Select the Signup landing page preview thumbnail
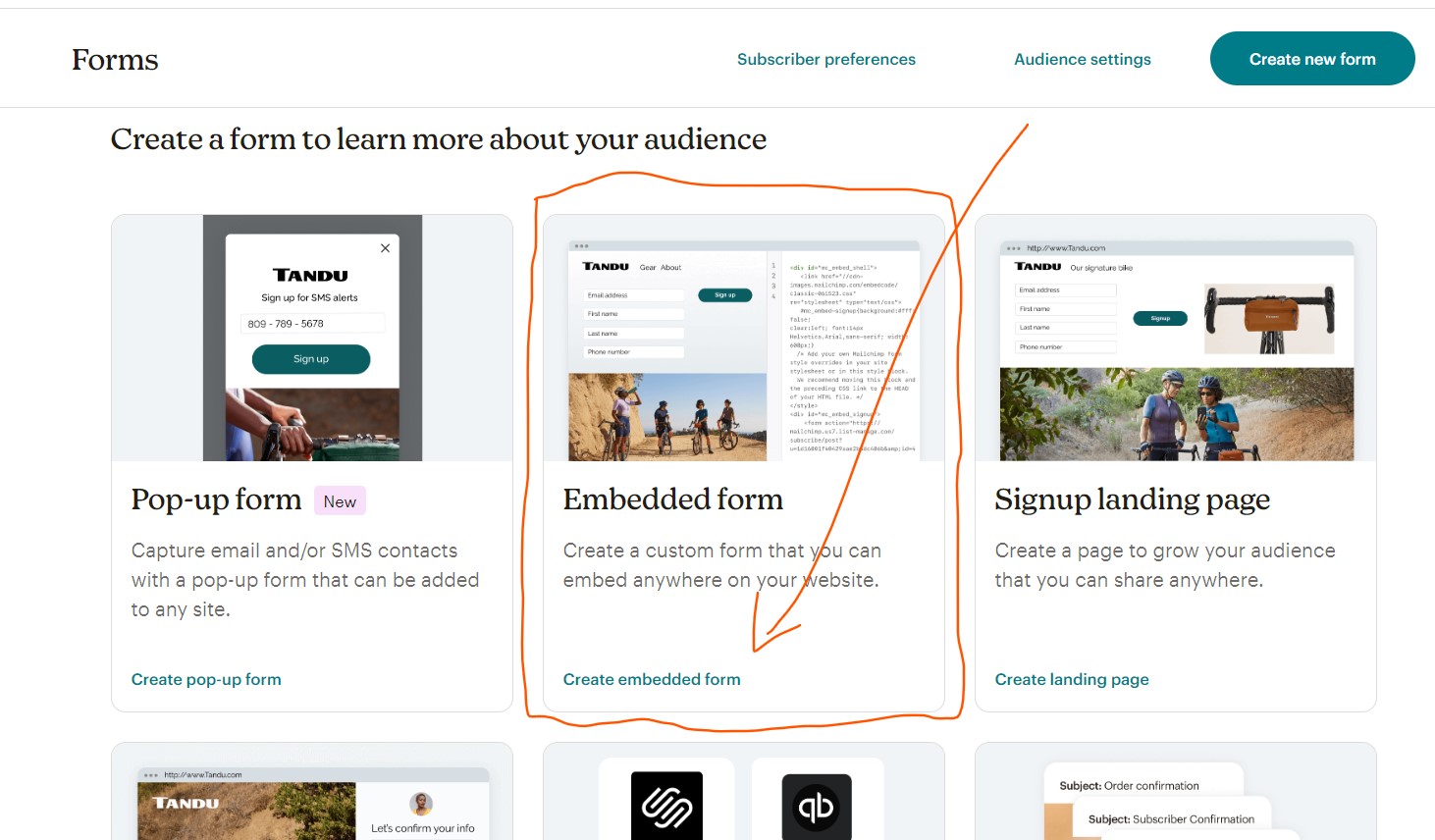 point(1176,338)
